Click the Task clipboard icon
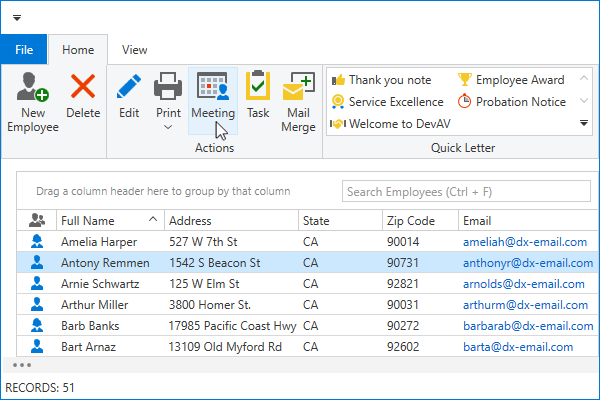 (x=258, y=88)
